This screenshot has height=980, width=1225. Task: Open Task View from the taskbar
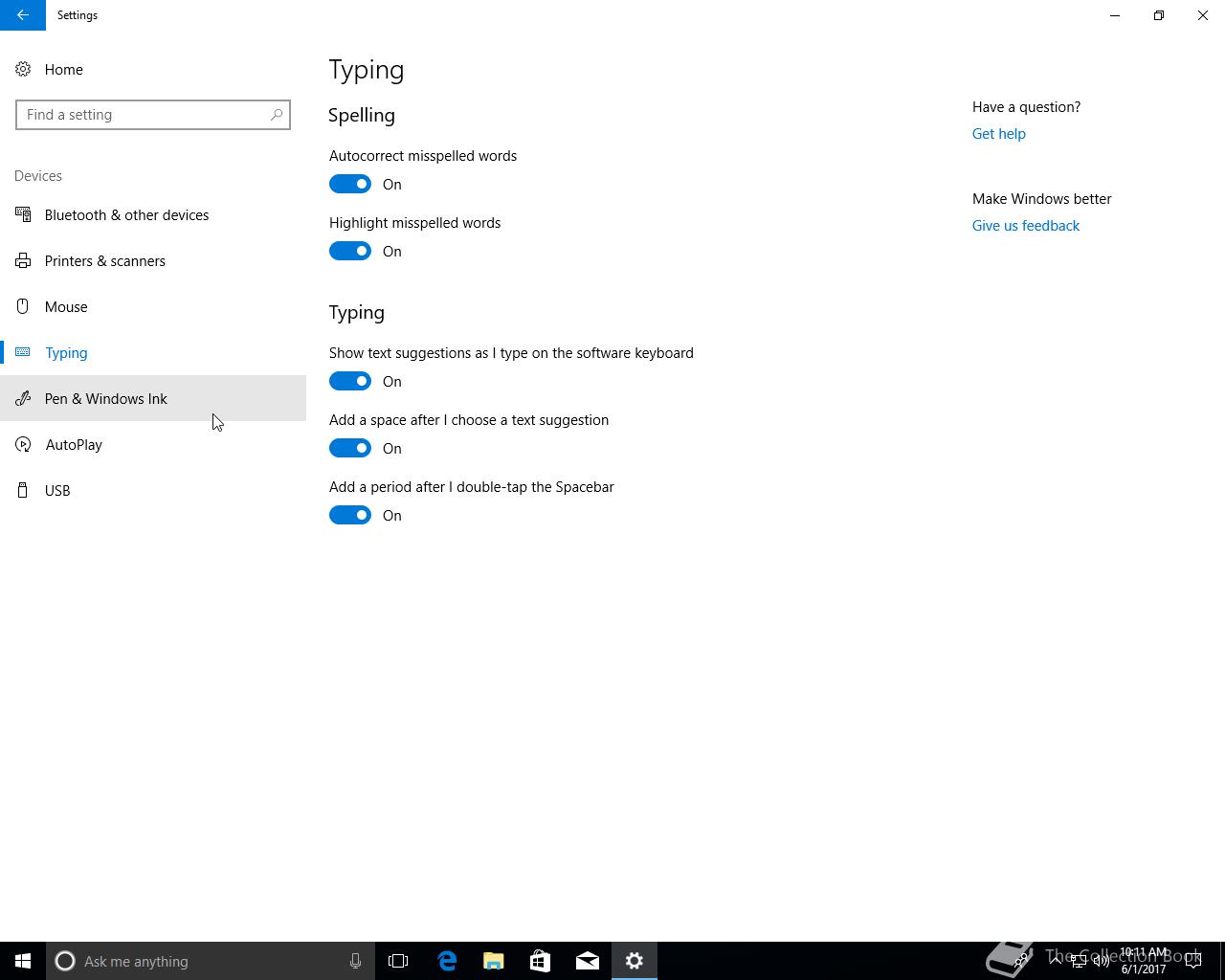[398, 961]
